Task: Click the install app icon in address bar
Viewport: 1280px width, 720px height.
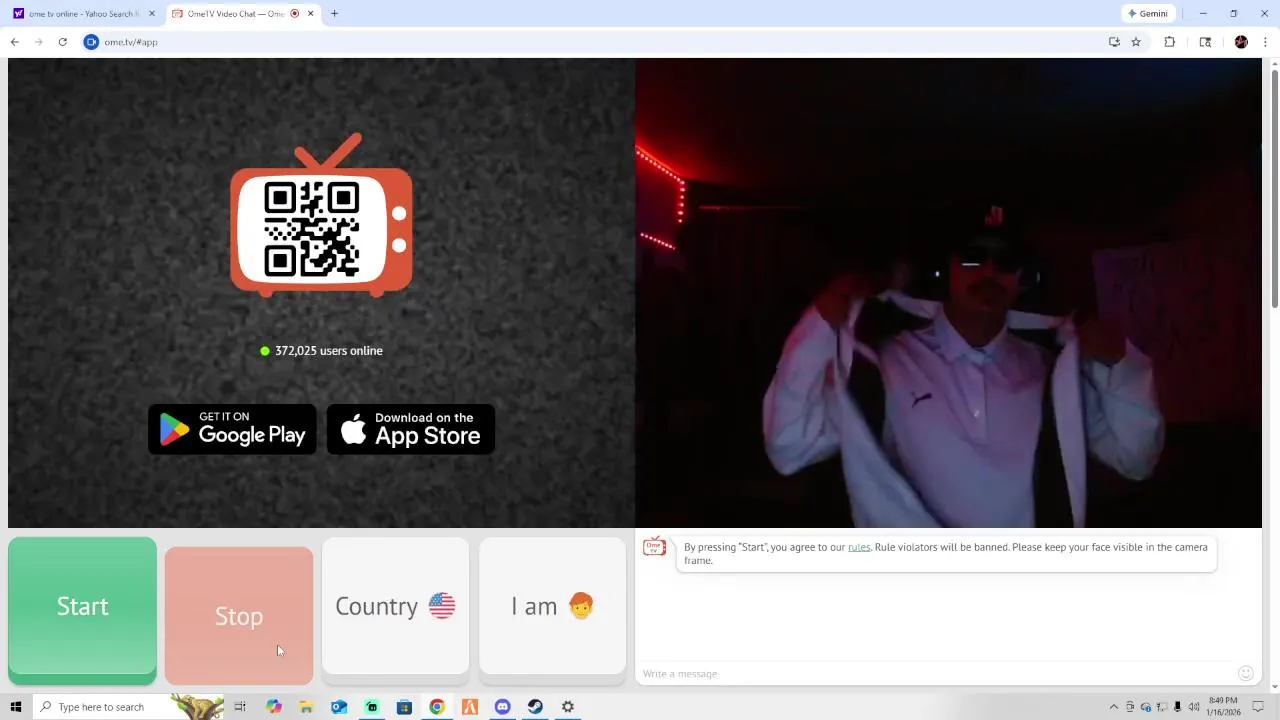Action: coord(1114,42)
